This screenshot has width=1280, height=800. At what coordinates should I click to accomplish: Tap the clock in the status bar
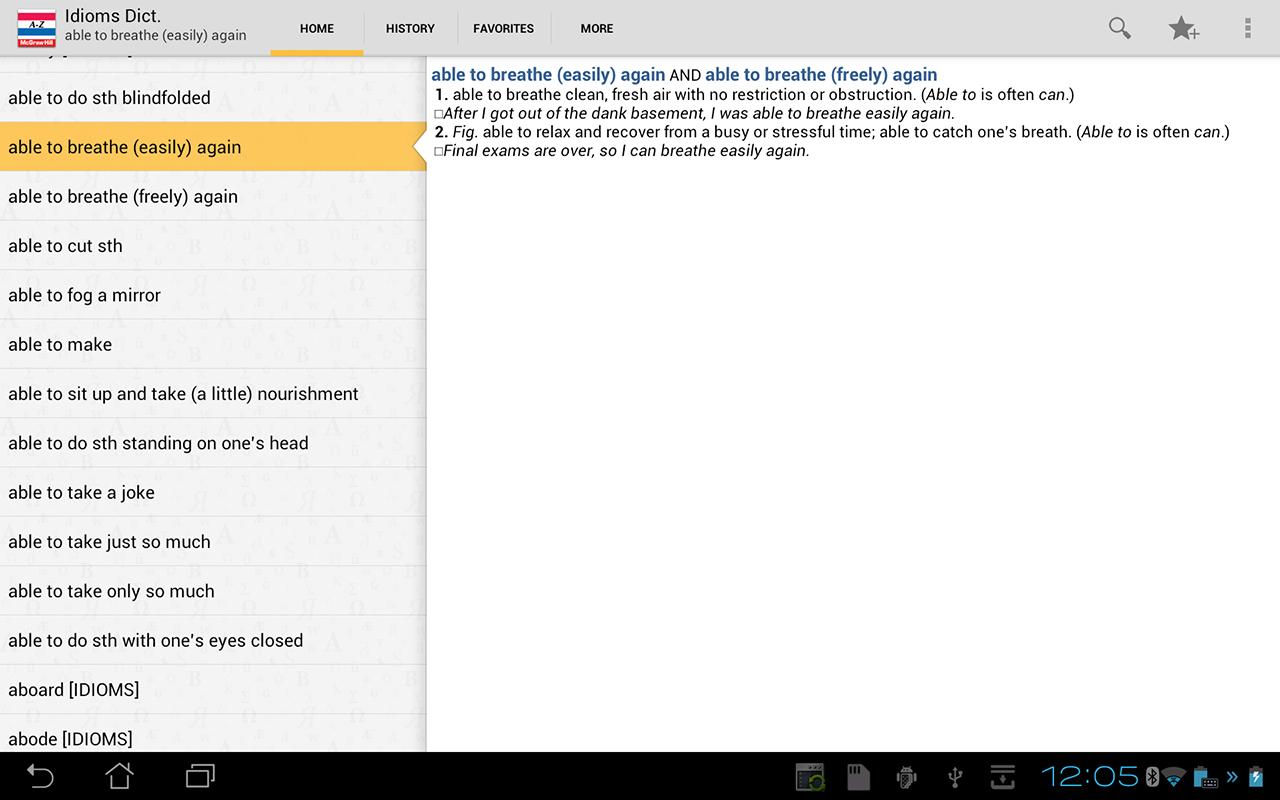point(1090,776)
